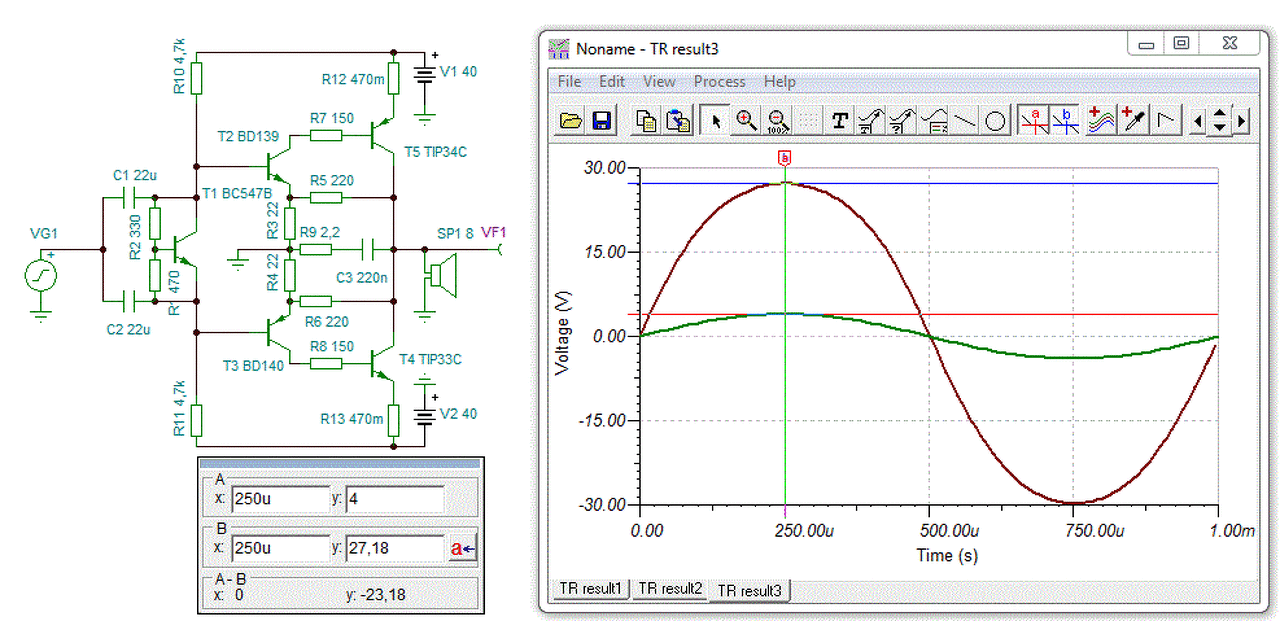
Task: Activate the Zoom in magnifier
Action: pos(746,121)
